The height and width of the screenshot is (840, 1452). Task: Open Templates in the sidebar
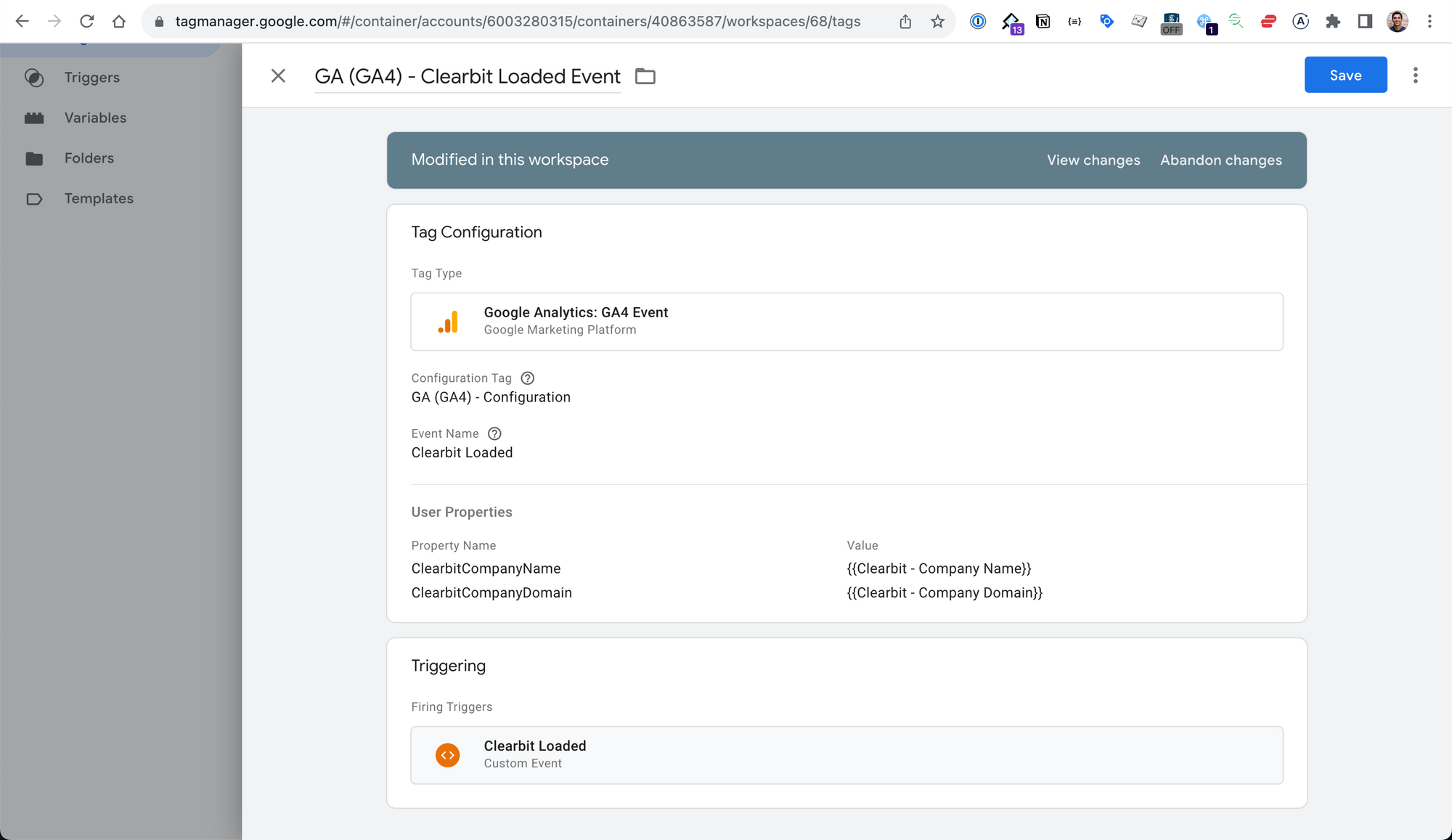click(x=99, y=199)
